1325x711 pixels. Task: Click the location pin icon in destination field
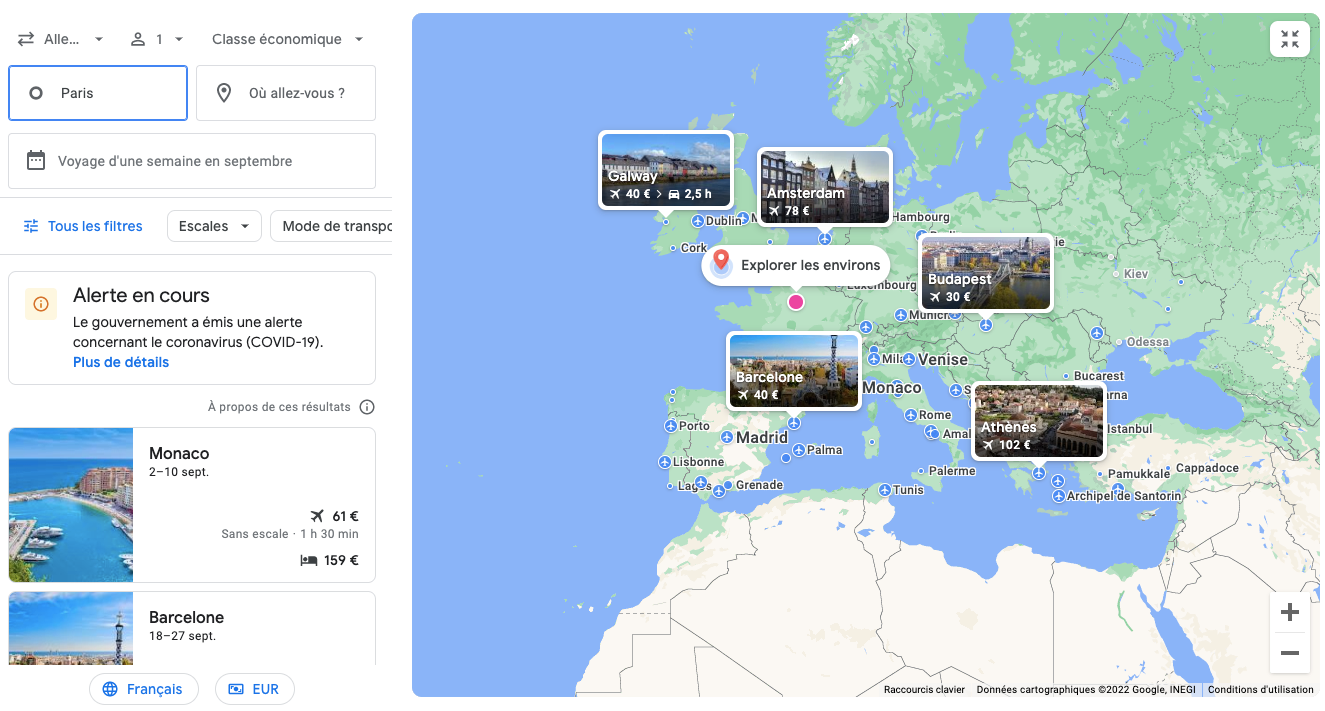tap(225, 93)
